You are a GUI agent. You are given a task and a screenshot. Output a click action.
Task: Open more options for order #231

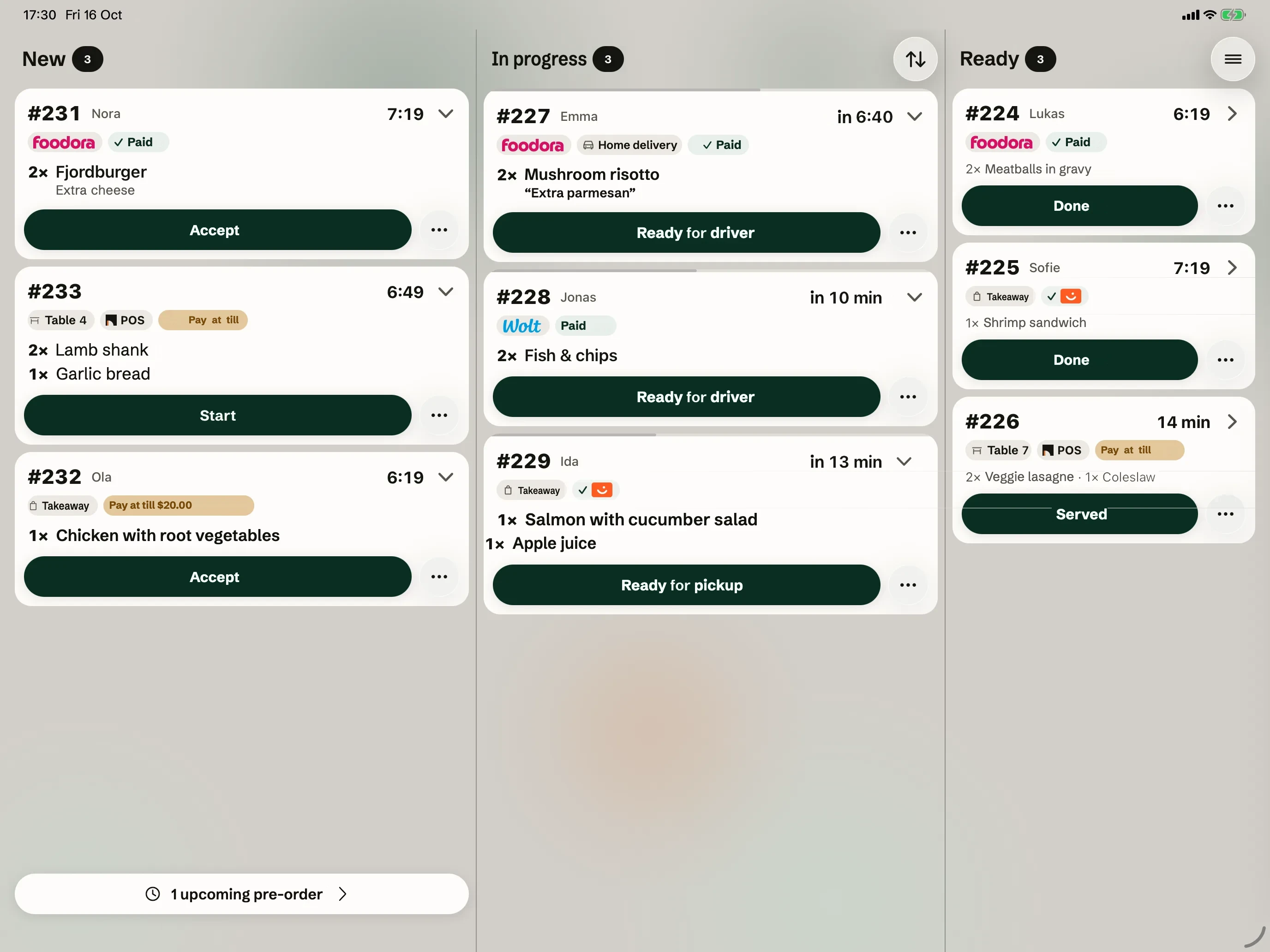pos(439,230)
